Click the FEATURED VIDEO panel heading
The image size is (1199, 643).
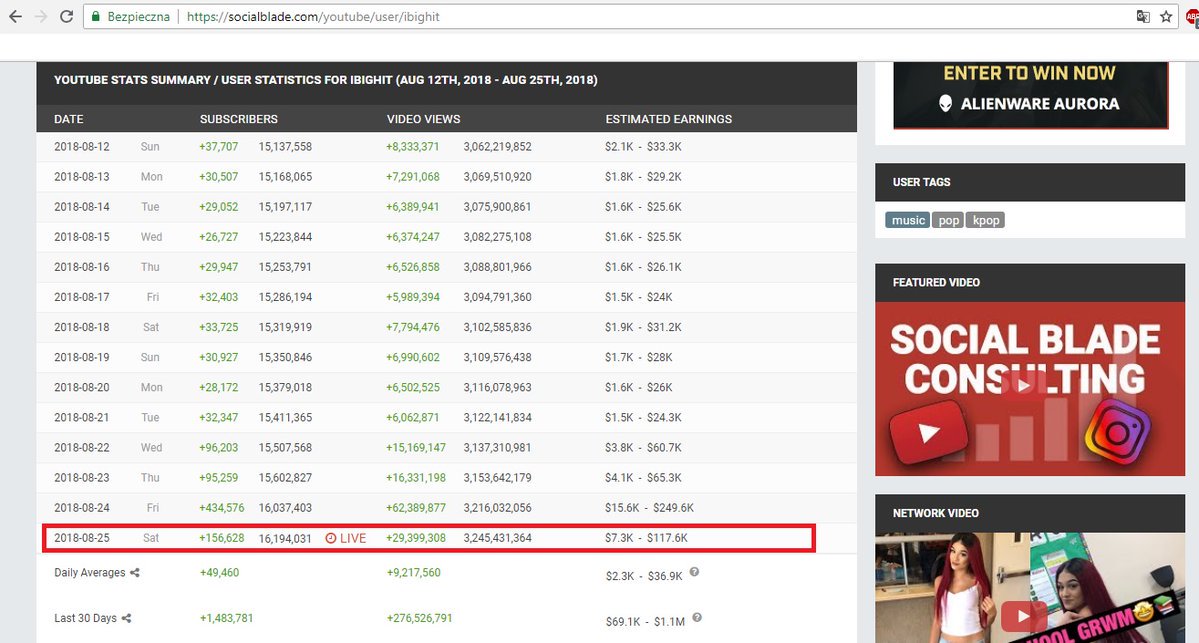point(936,282)
